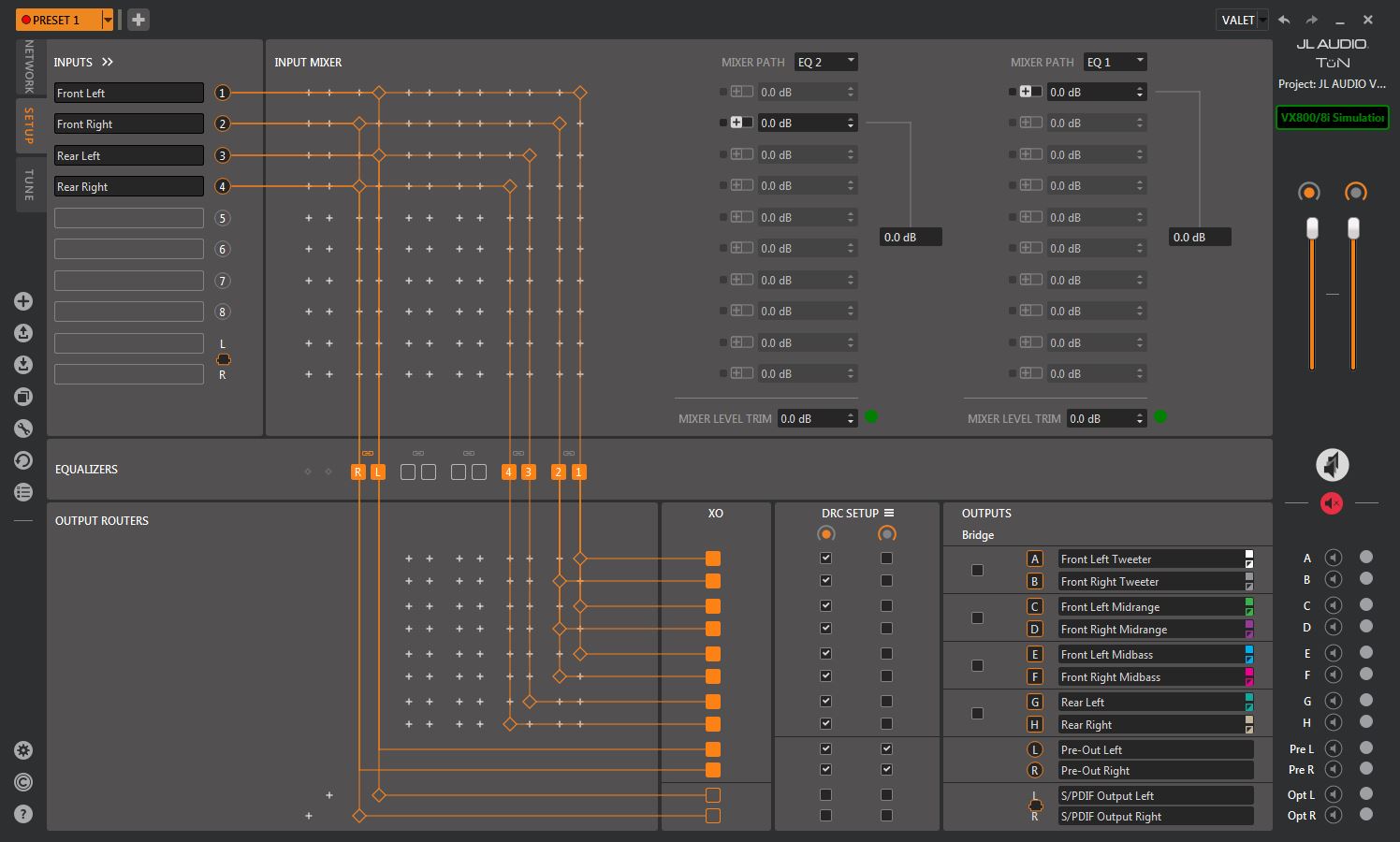Click VX800/8i Simulation device button
1400x842 pixels.
click(1333, 117)
